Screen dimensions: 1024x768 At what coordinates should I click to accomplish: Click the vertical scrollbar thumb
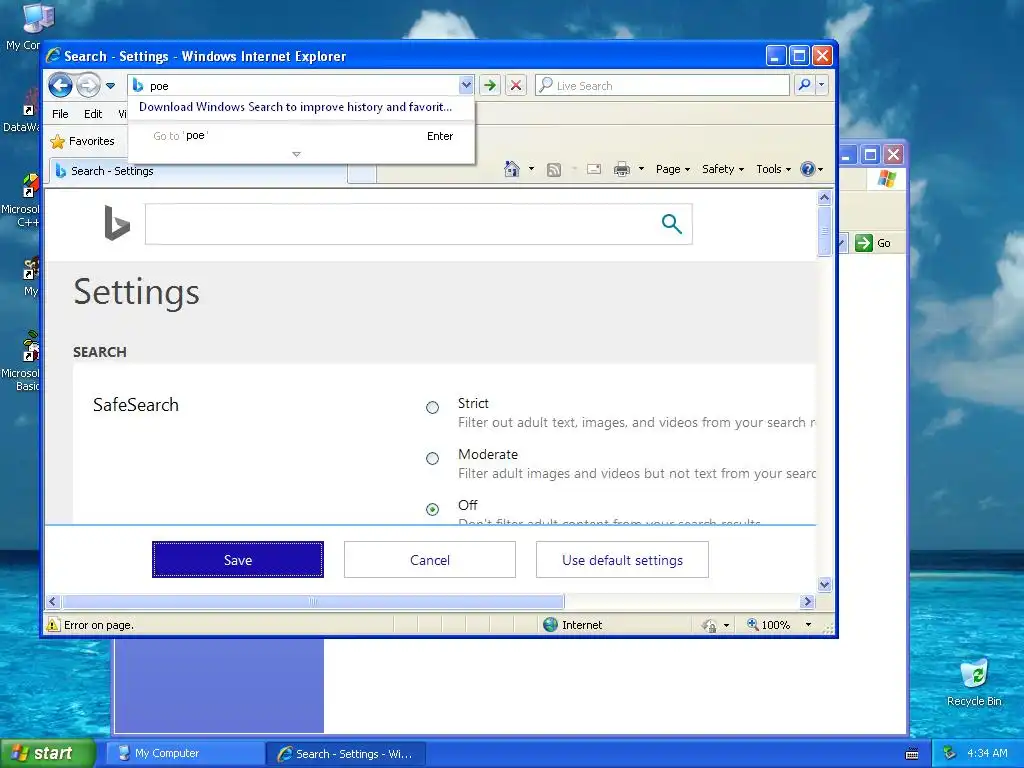pyautogui.click(x=824, y=231)
